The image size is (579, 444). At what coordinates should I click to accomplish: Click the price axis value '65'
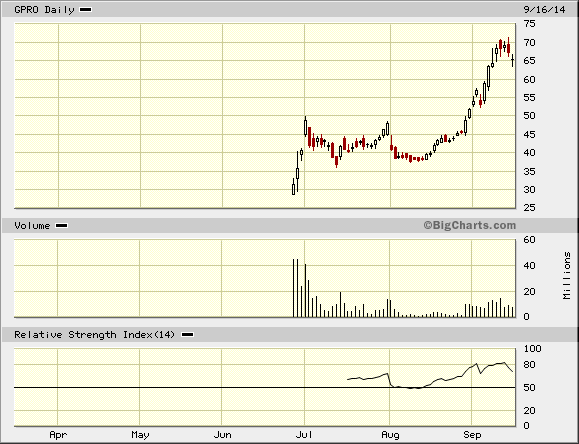[x=530, y=61]
